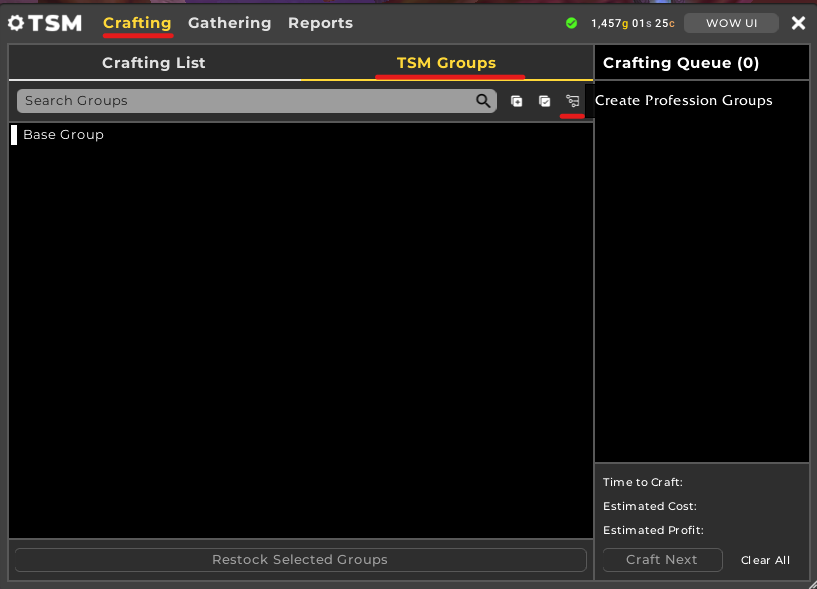Open the Reports section
The image size is (817, 589).
[320, 23]
